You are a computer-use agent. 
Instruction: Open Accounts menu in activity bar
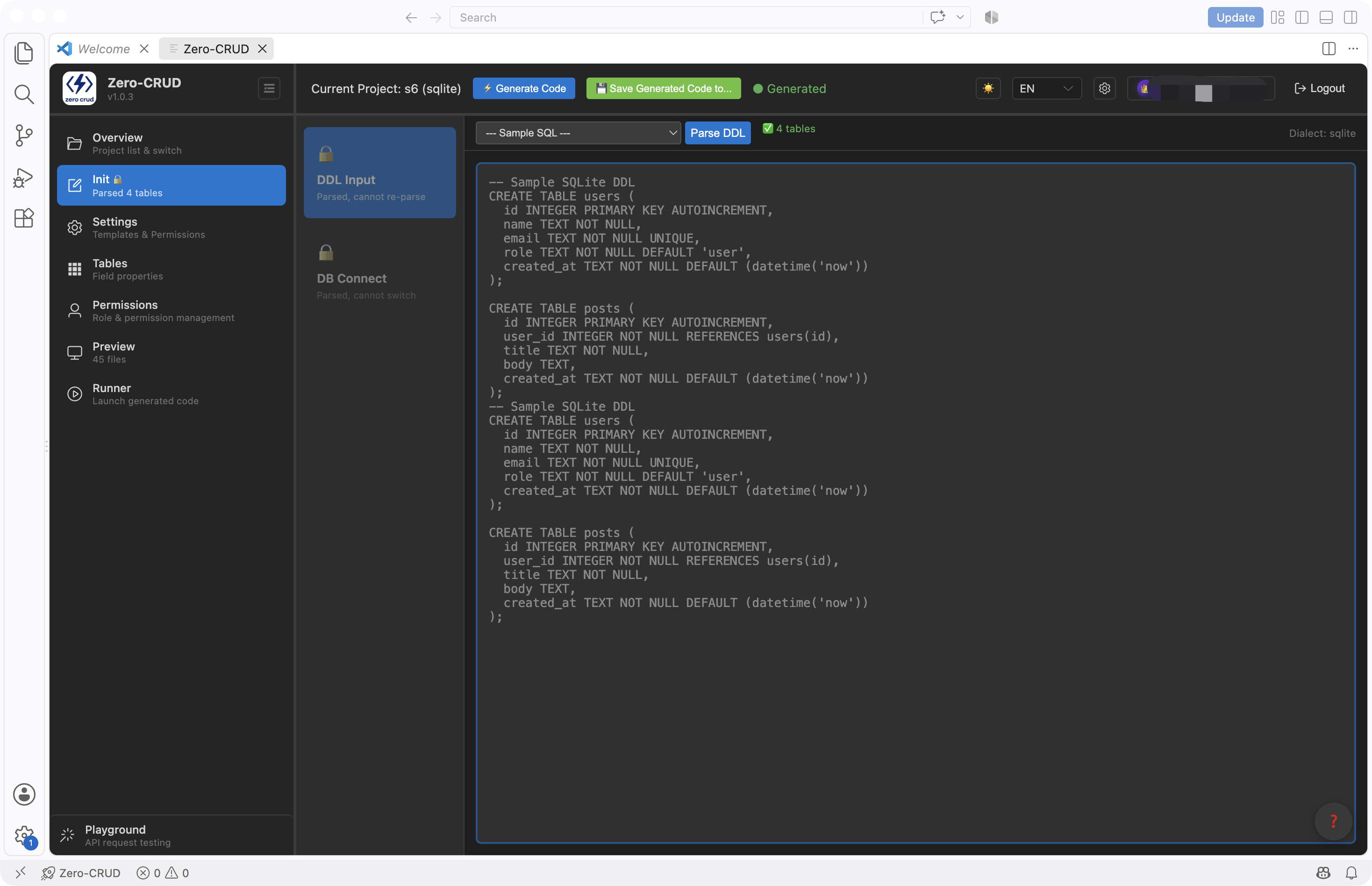[x=23, y=794]
